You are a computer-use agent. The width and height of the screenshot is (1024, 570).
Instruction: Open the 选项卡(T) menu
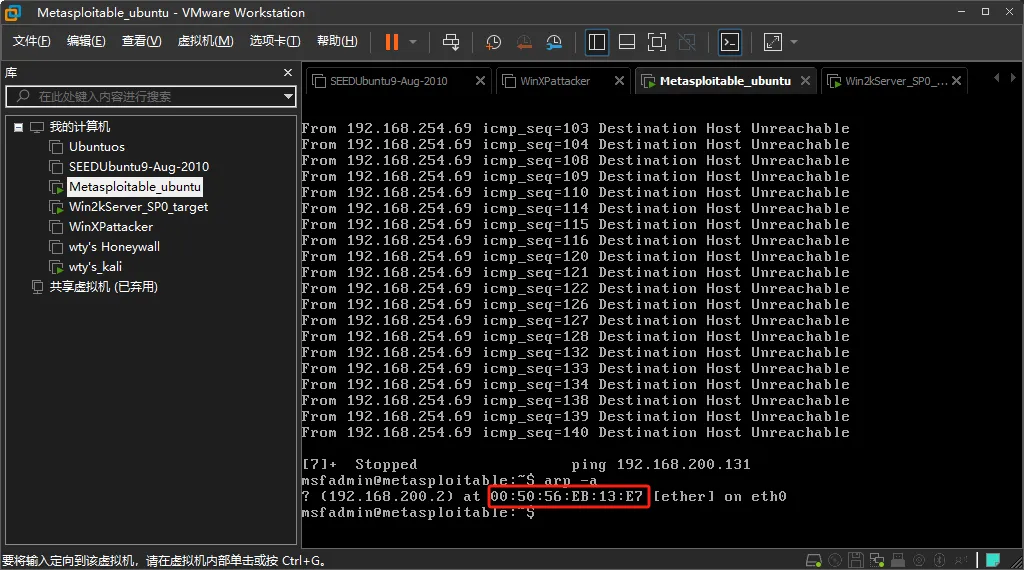coord(275,41)
